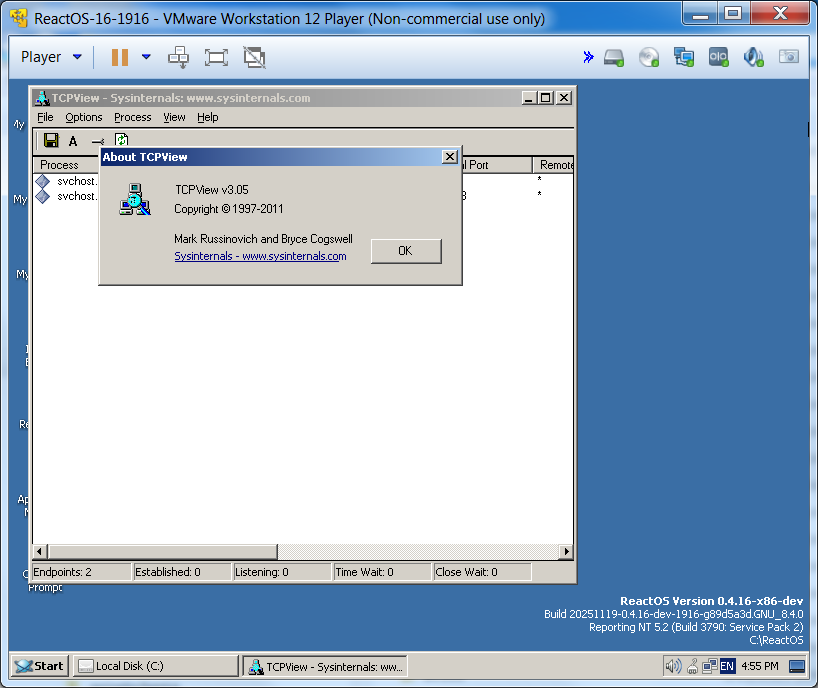Click the horizontal scrollbar right arrow
Image resolution: width=818 pixels, height=688 pixels.
coord(566,551)
